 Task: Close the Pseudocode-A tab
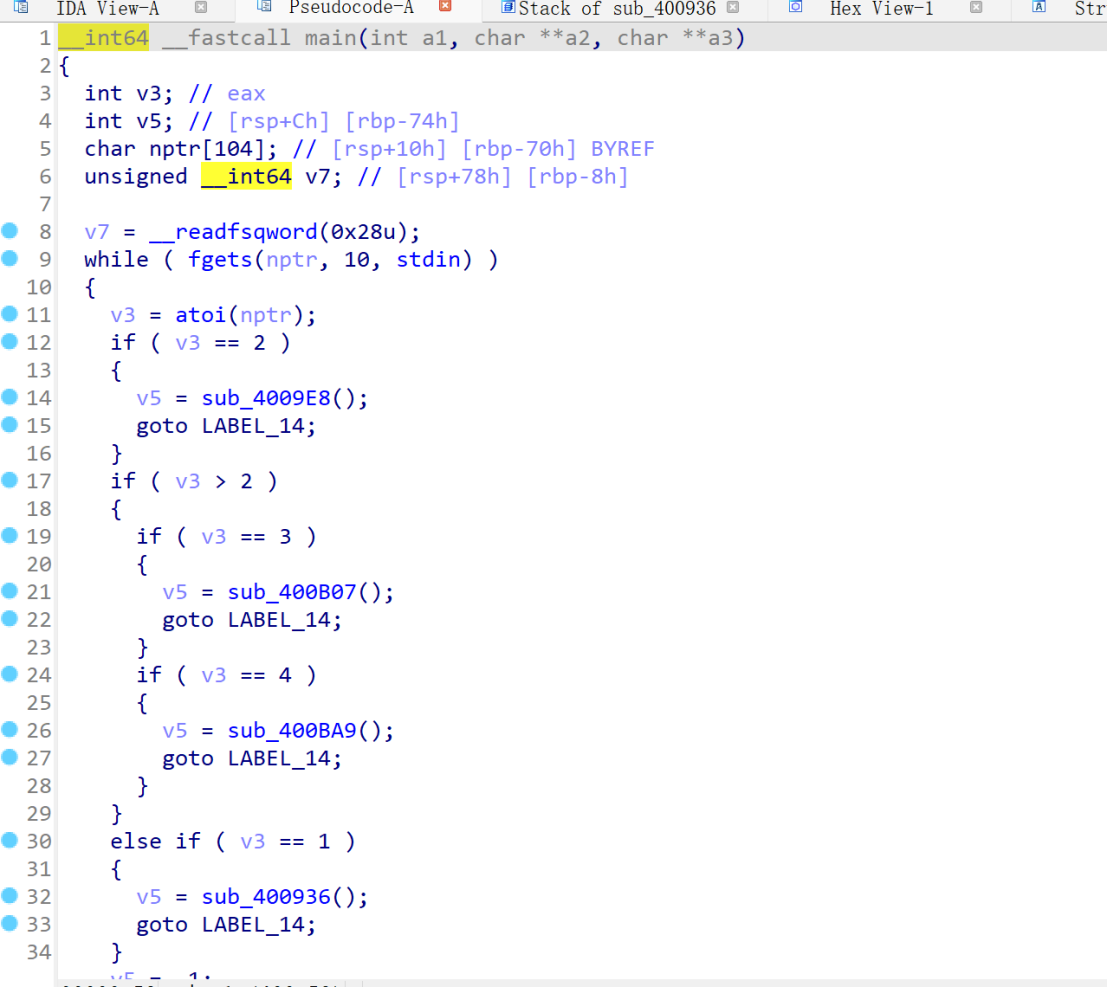[445, 7]
